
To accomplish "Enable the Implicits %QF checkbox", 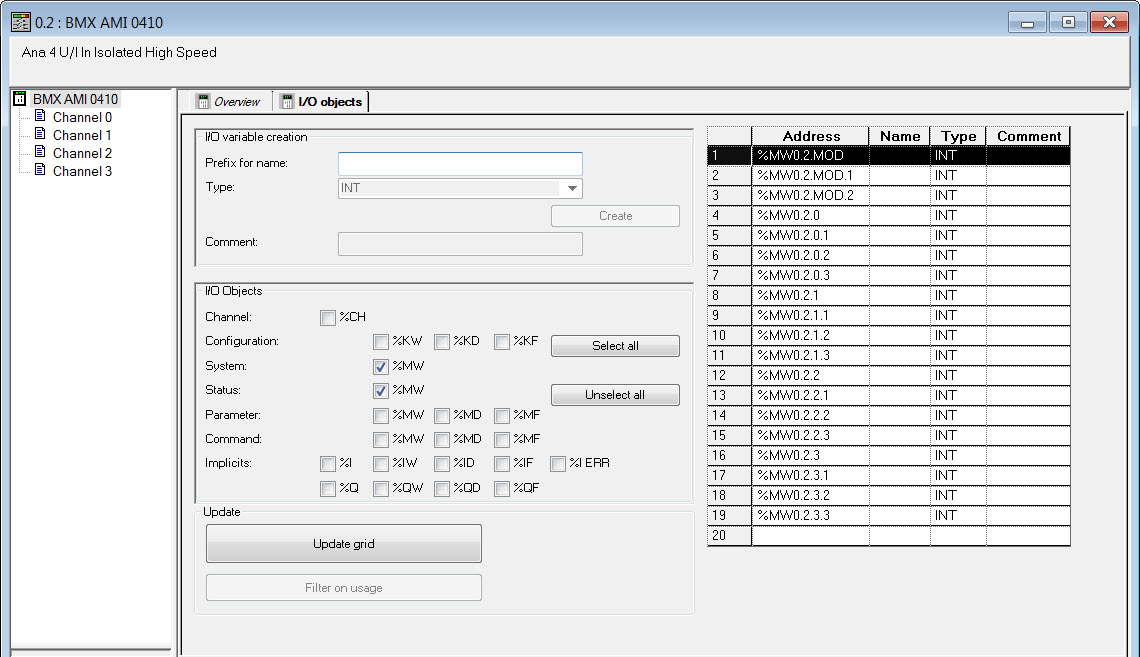I will point(502,488).
